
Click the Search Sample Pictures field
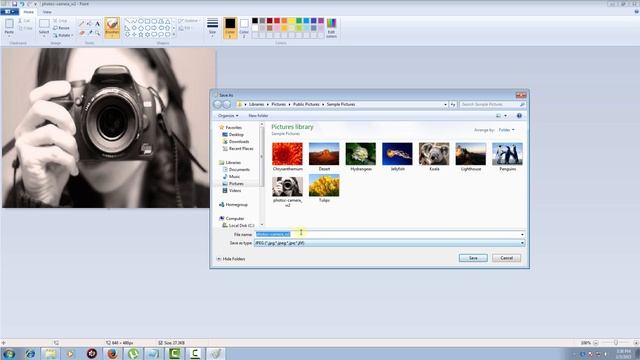click(x=492, y=104)
